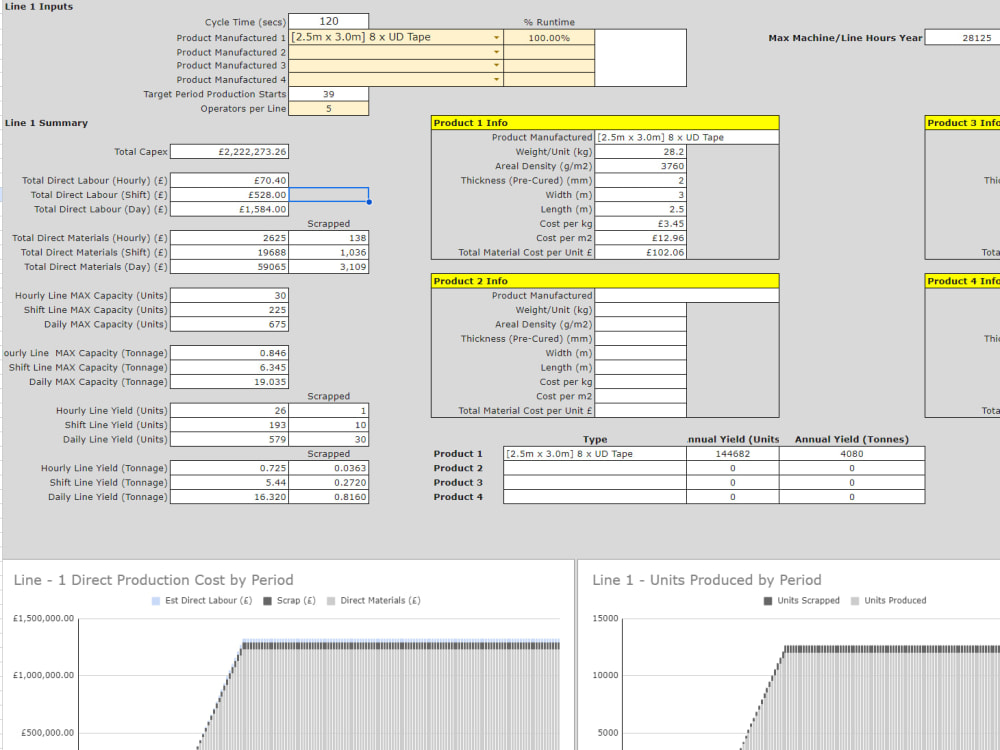This screenshot has width=1000, height=750.
Task: Select the Cycle Time value 120
Action: [328, 21]
